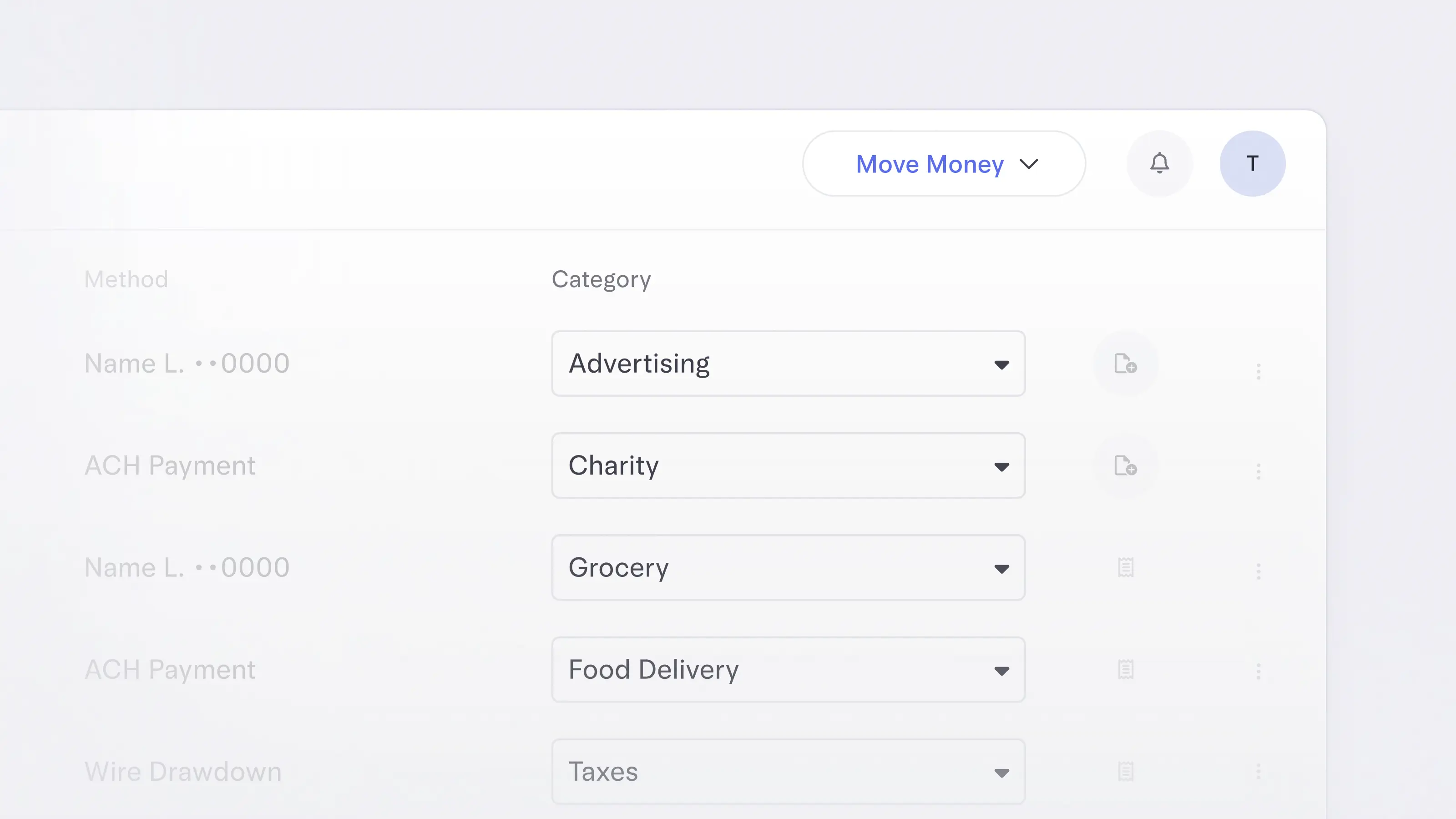
Task: Attach a document to the Advertising transaction
Action: pyautogui.click(x=1125, y=364)
